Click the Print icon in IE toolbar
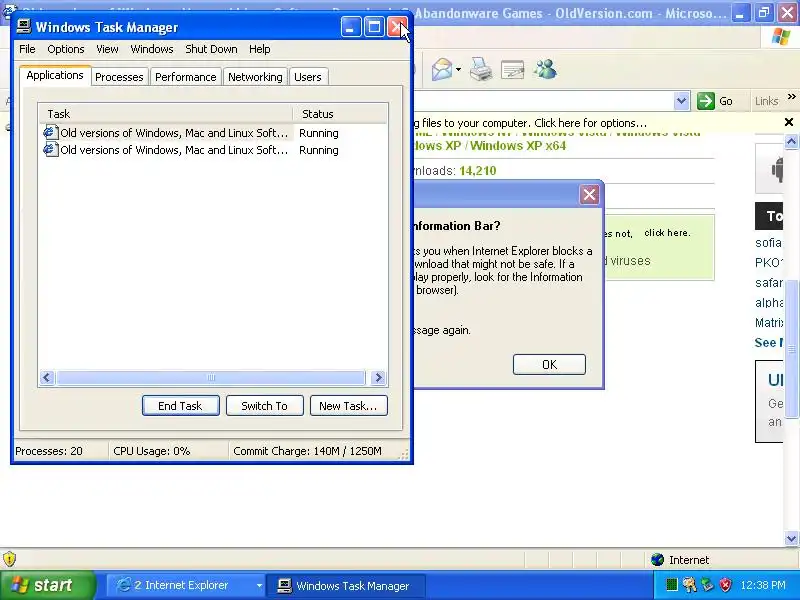 click(481, 69)
